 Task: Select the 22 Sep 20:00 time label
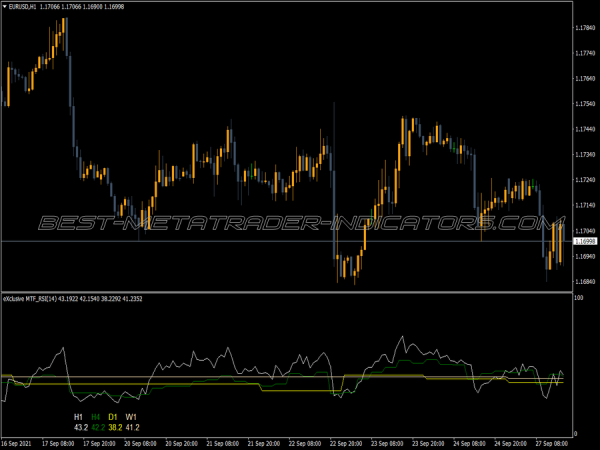click(x=346, y=444)
